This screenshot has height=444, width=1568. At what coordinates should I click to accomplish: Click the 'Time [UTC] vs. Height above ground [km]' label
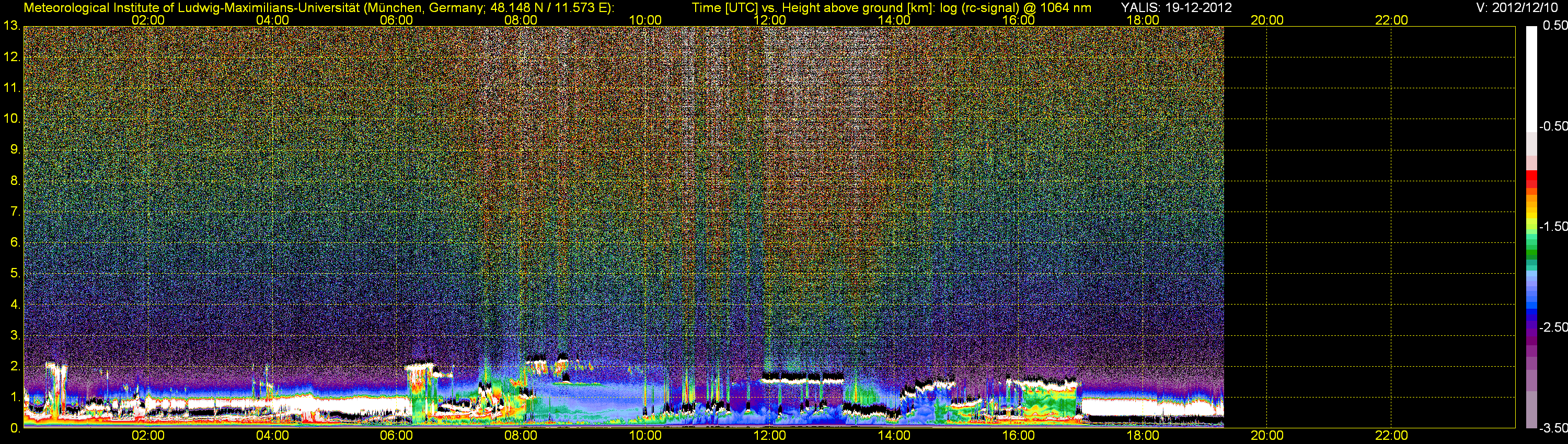(x=813, y=8)
